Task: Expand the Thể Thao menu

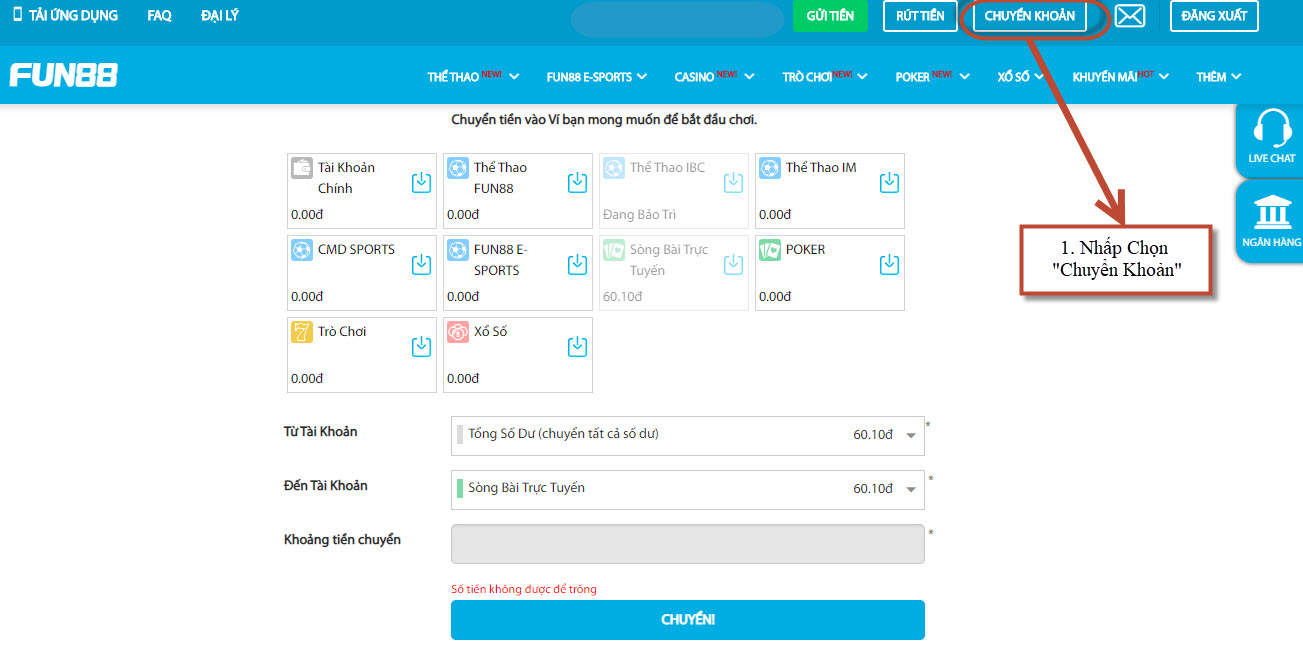Action: click(473, 77)
